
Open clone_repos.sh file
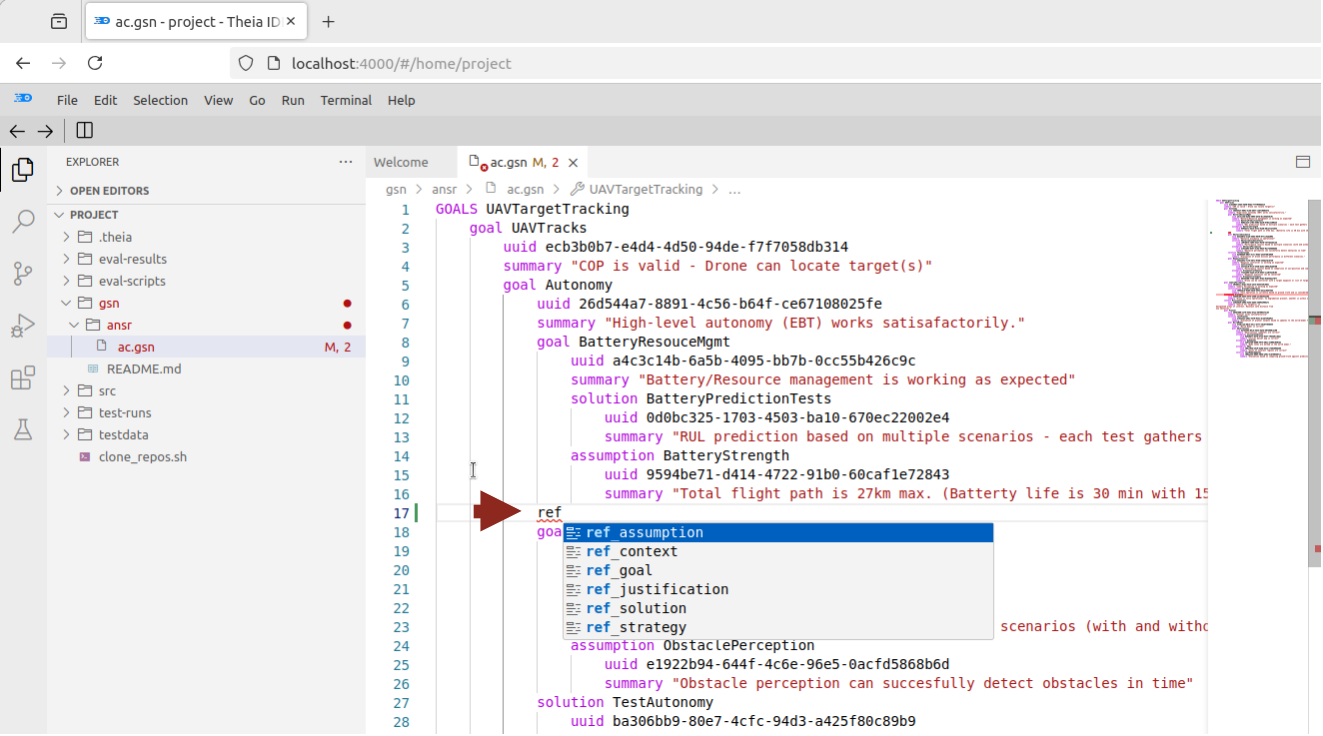tap(142, 457)
